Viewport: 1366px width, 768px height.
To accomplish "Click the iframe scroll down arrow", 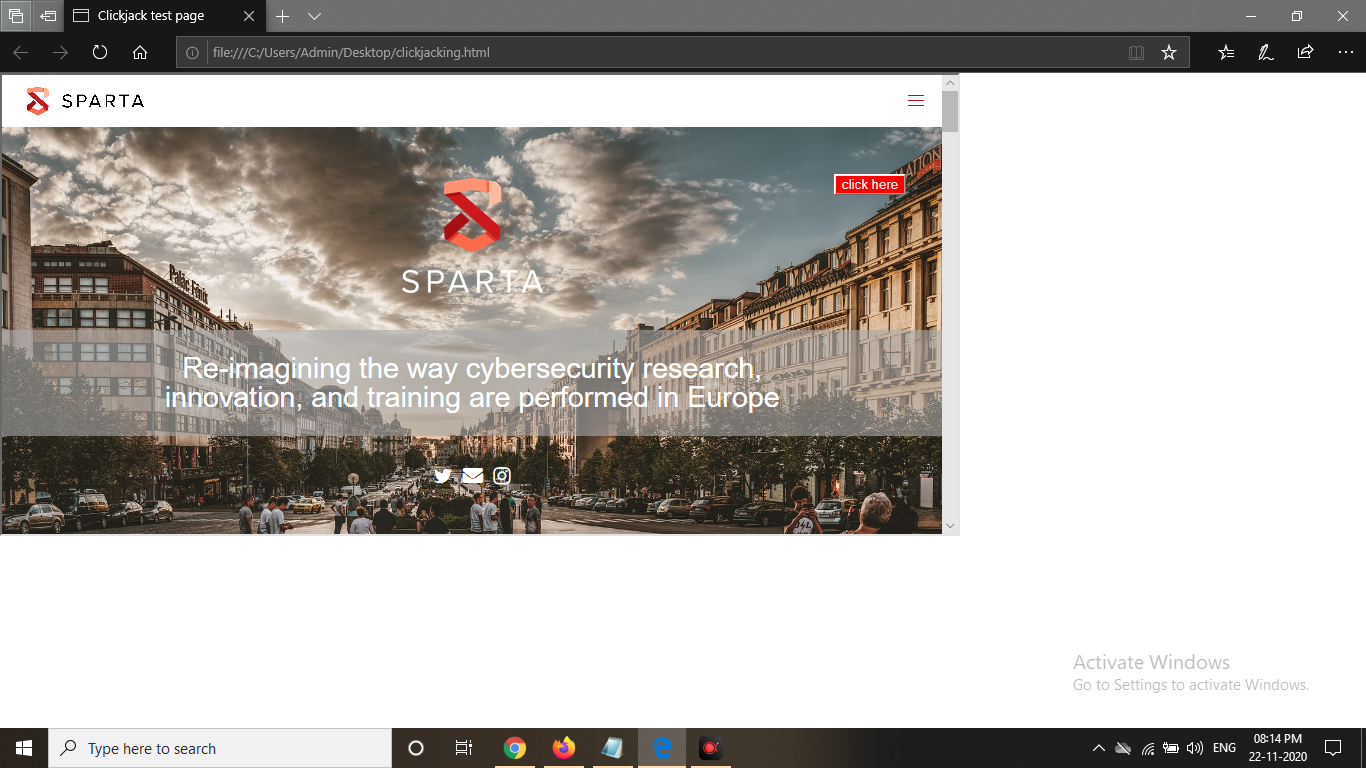I will point(950,525).
